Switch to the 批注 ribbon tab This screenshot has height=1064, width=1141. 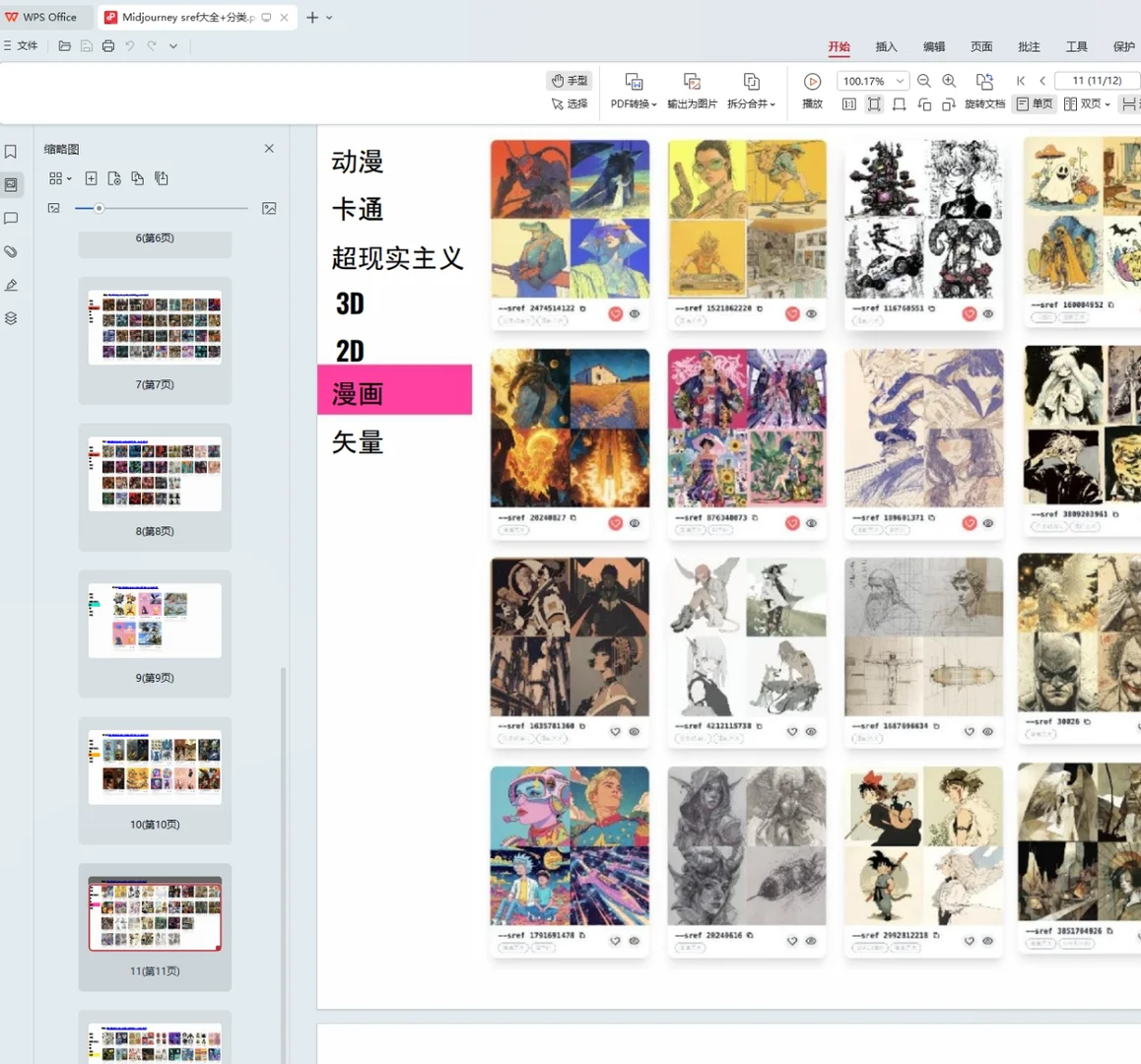1029,46
